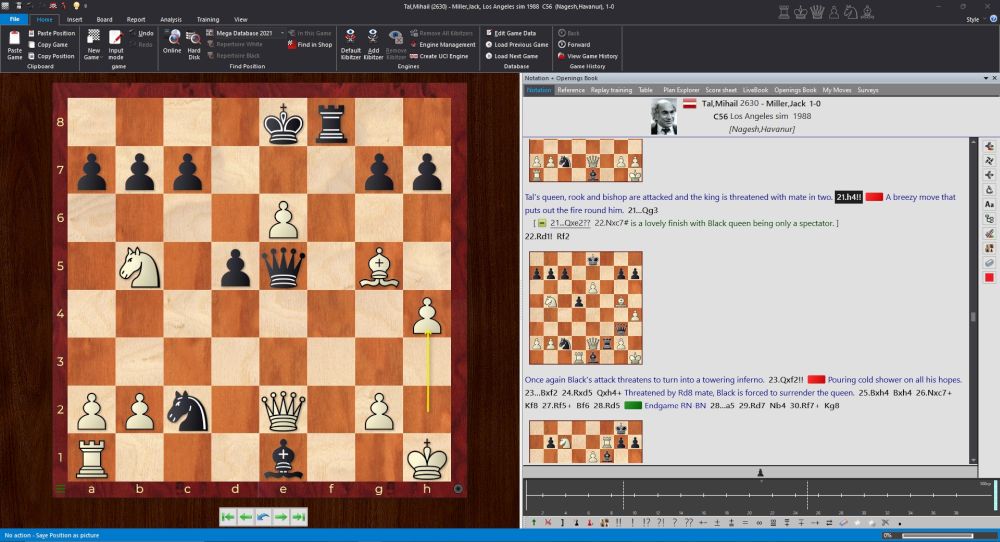The image size is (1000, 542).
Task: Expand the Mega Database 2021 dropdown
Action: click(282, 32)
